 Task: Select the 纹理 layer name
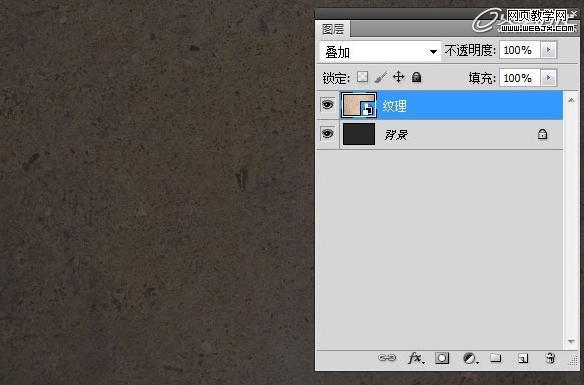pyautogui.click(x=395, y=106)
